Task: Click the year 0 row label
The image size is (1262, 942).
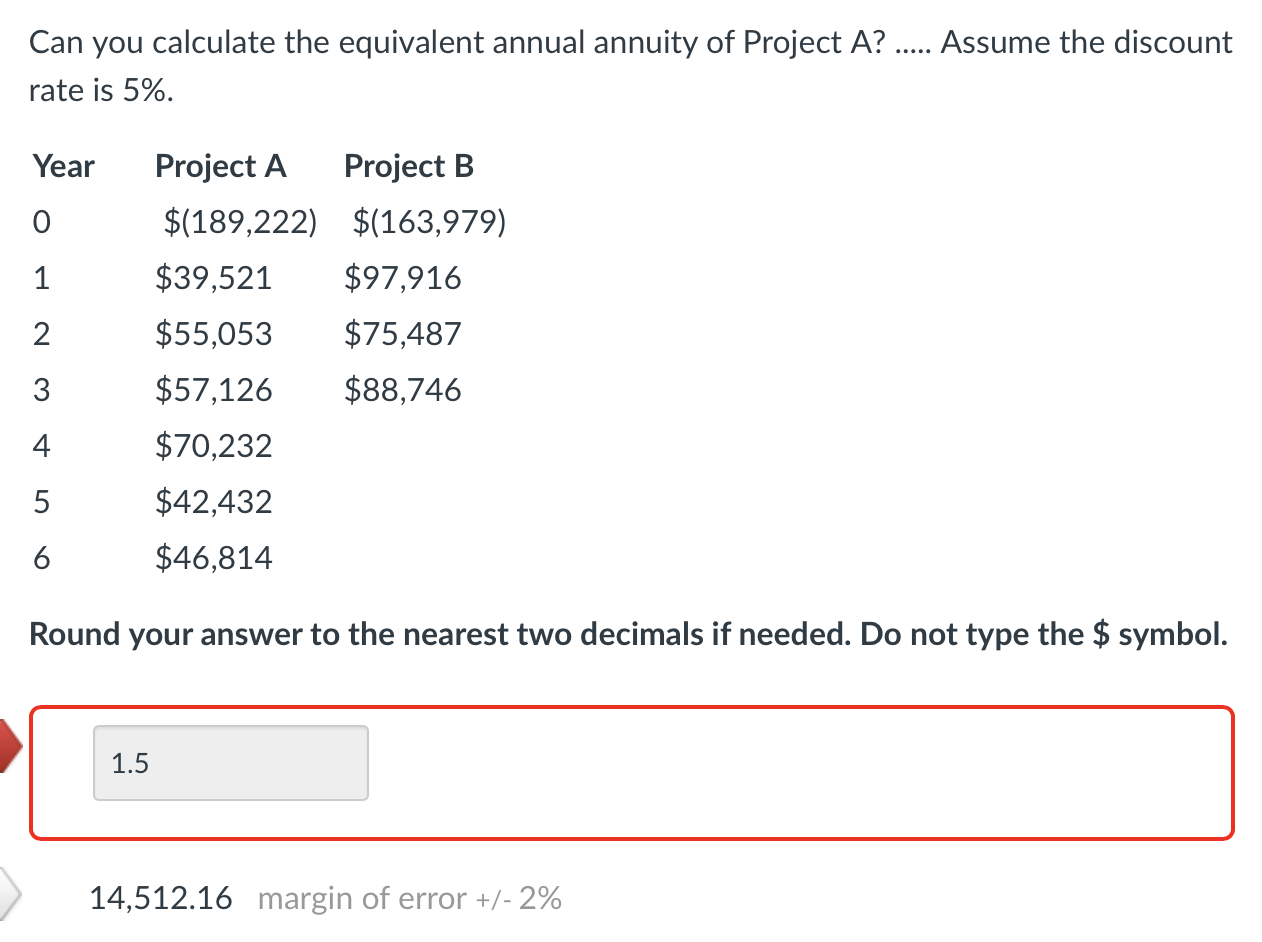Action: coord(41,222)
